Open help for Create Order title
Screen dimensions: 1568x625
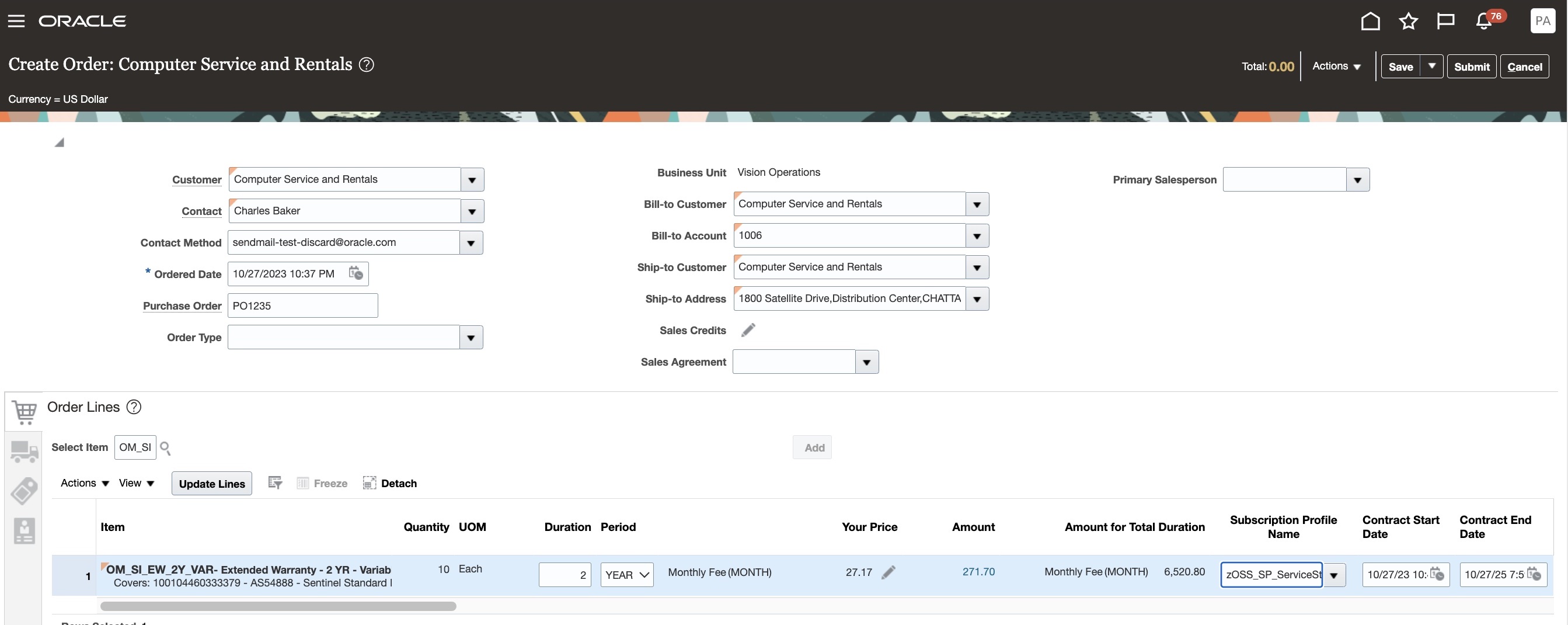click(367, 65)
